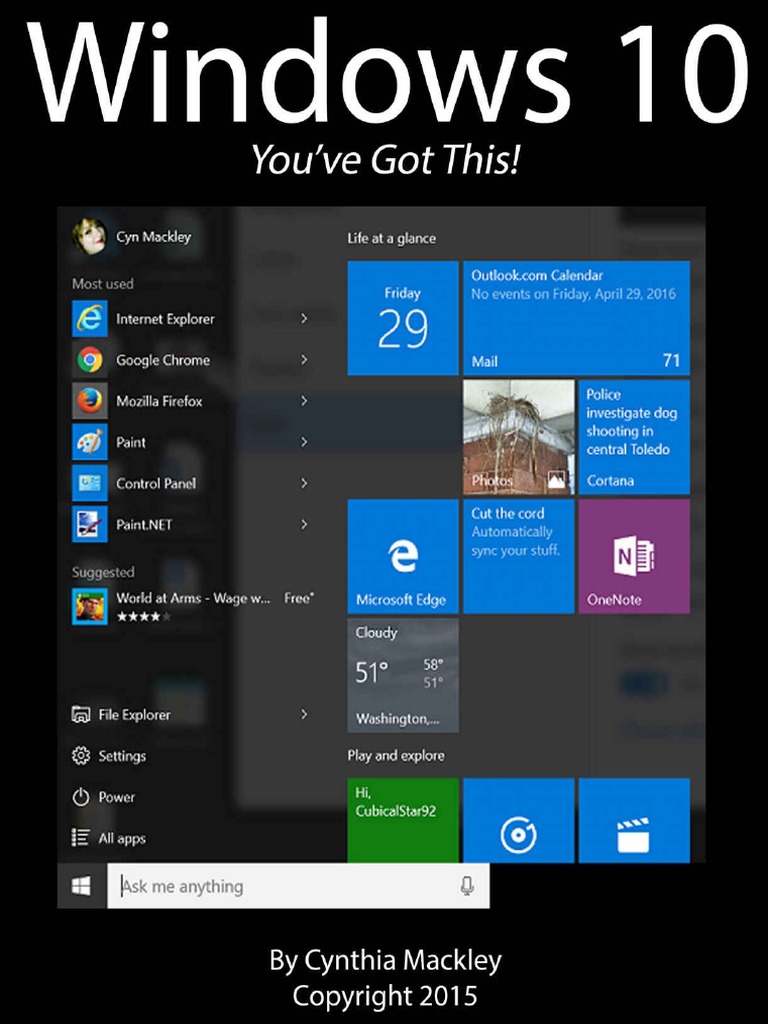The image size is (768, 1024).
Task: Click 'World at Arms - Wage w...' suggestion
Action: click(193, 598)
